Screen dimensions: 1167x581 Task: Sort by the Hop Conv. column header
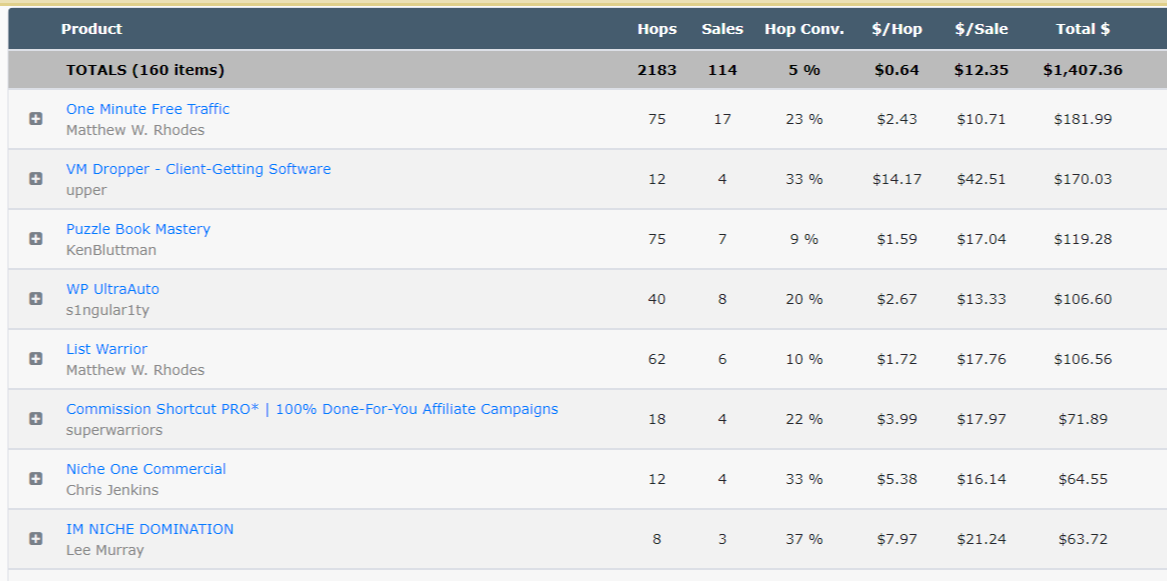pos(805,29)
